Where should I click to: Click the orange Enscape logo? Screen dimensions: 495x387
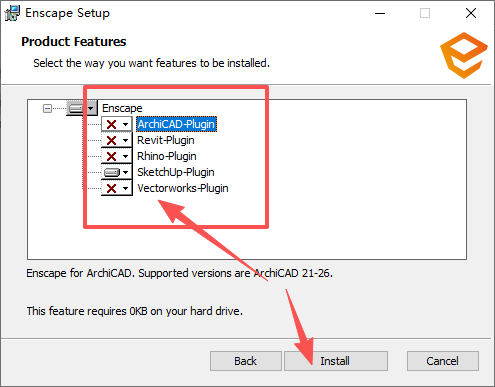464,55
